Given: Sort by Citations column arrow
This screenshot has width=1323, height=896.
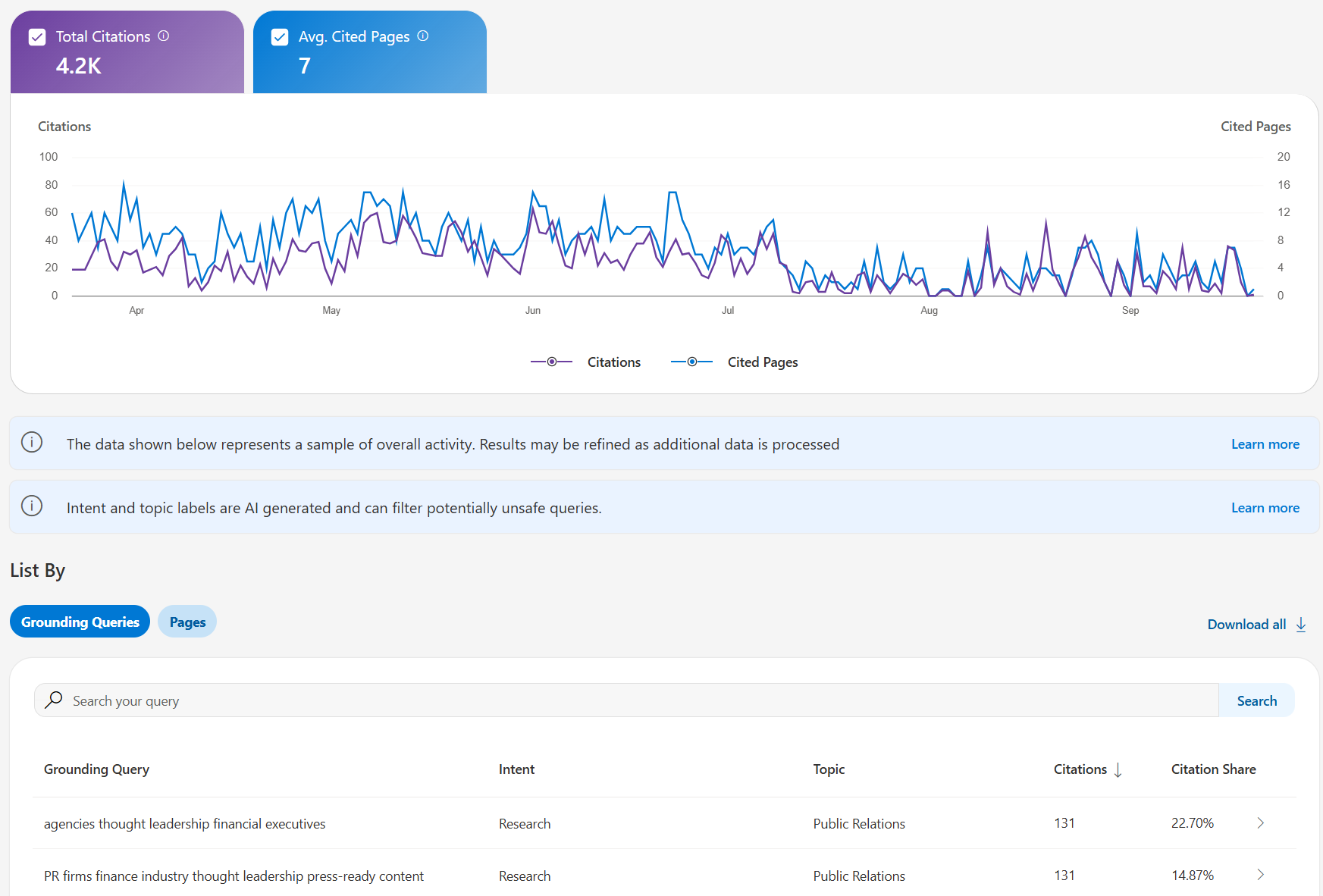Looking at the screenshot, I should tap(1118, 770).
